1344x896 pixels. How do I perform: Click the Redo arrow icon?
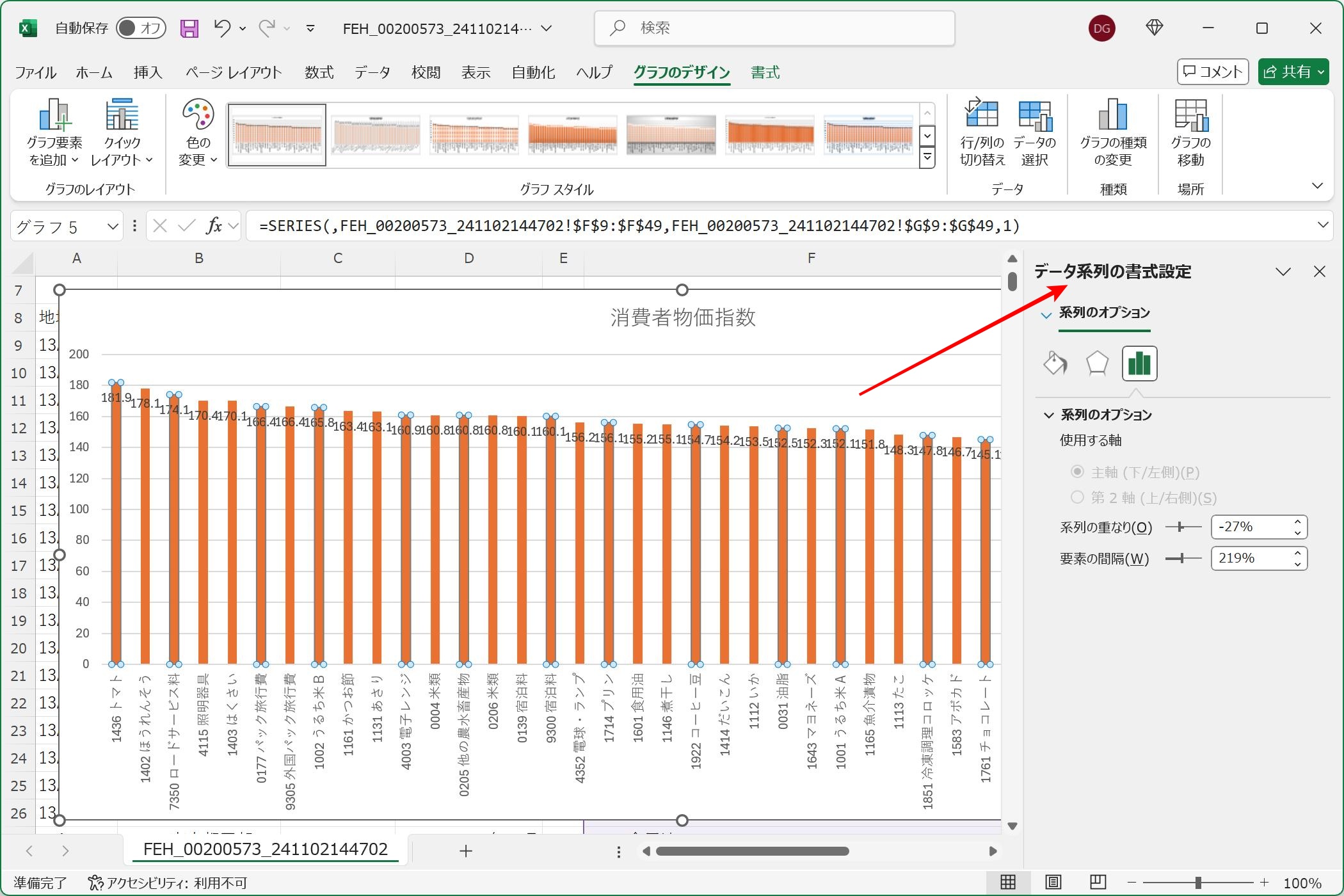pyautogui.click(x=266, y=28)
